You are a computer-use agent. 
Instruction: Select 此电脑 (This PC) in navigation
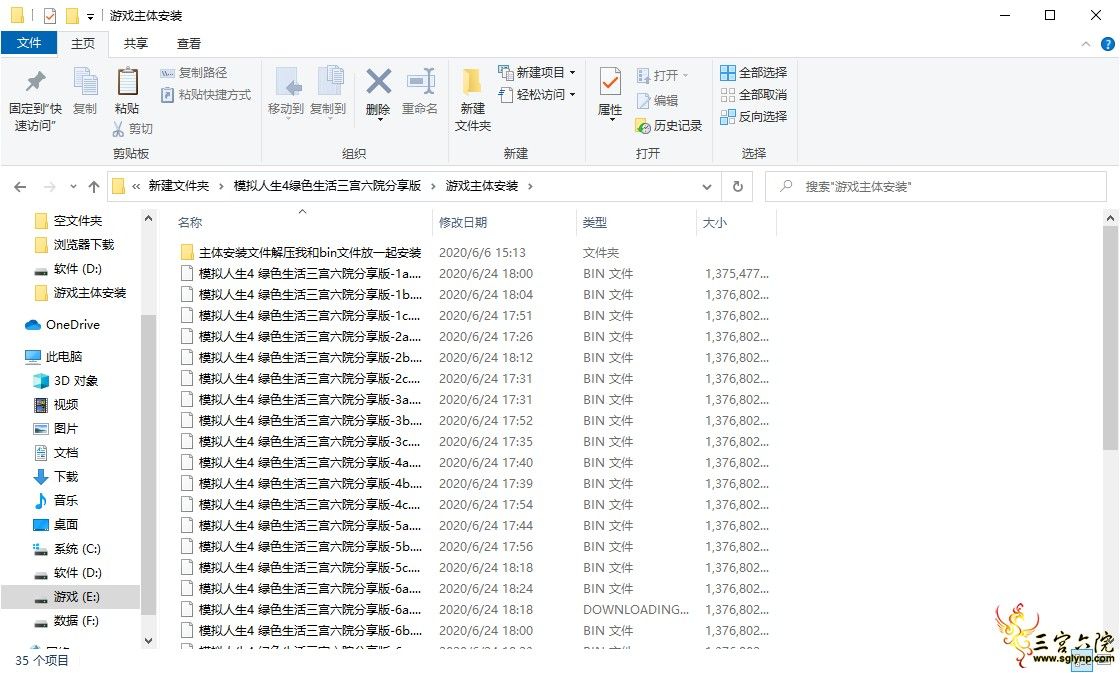(54, 357)
